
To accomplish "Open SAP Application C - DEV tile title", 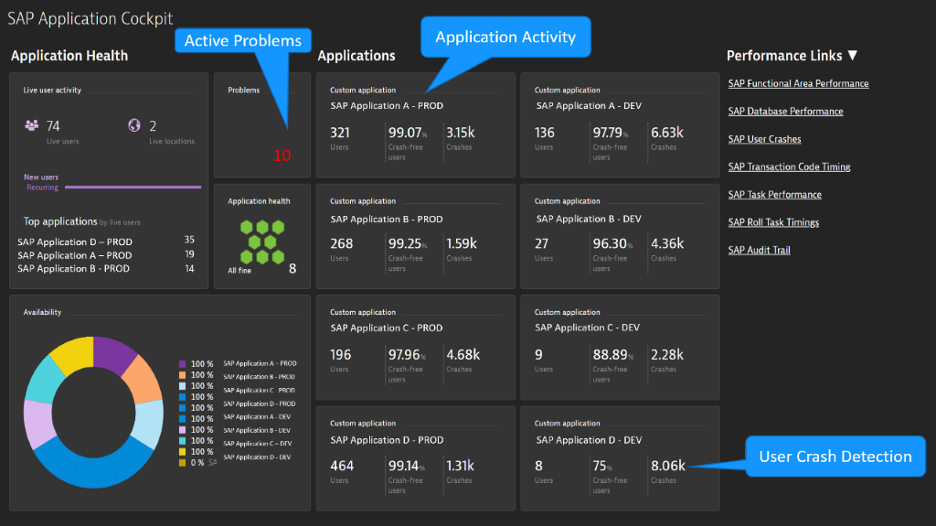I will pos(587,328).
